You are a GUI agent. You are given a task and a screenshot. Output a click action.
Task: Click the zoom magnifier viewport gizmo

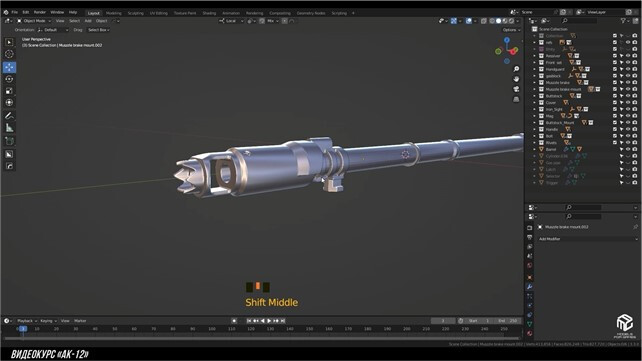(516, 69)
